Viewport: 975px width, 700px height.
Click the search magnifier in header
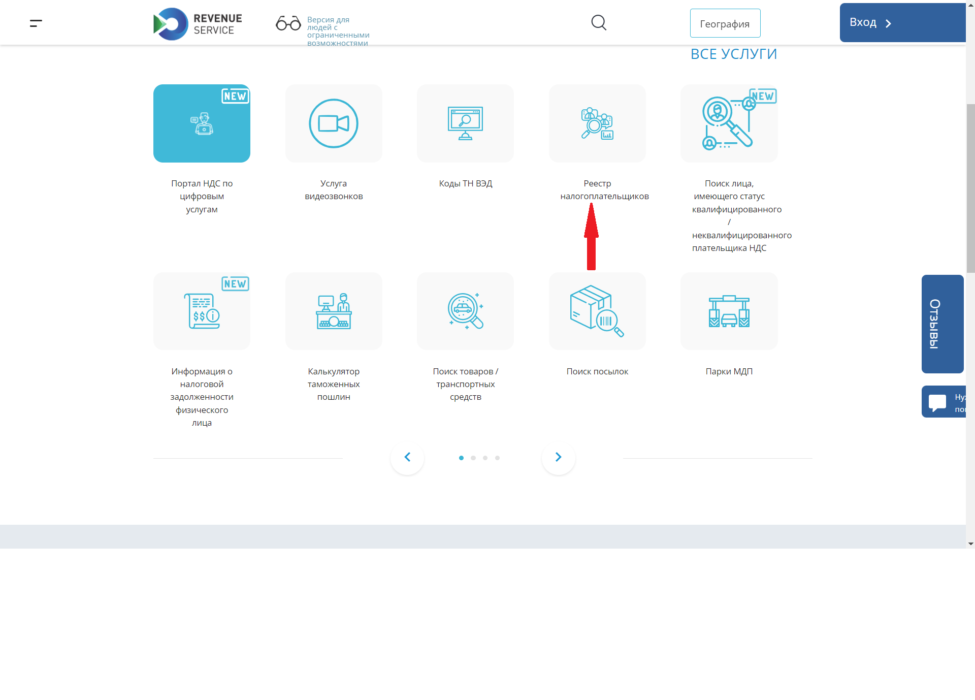tap(599, 23)
